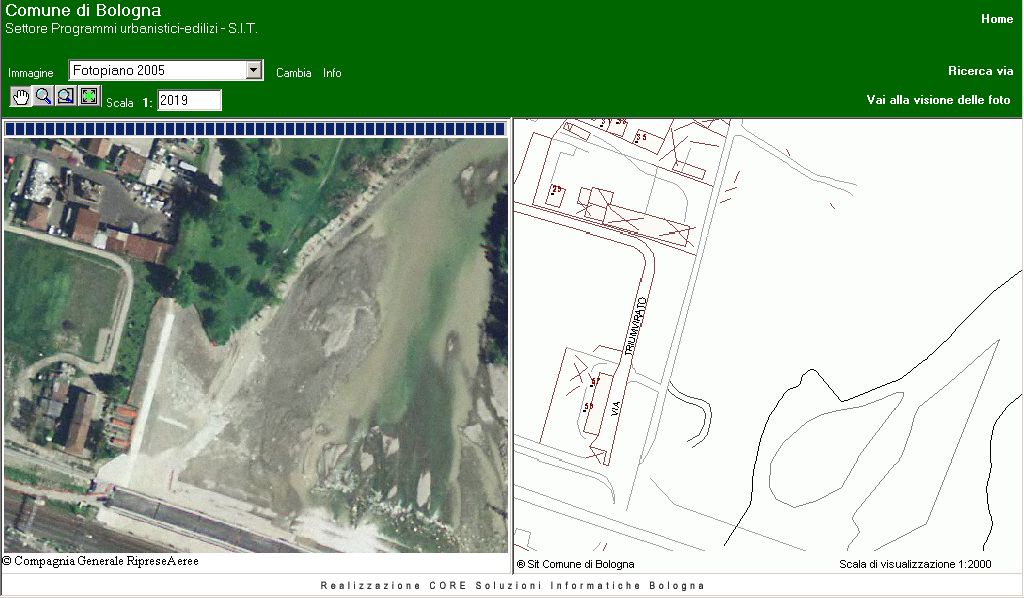Screen dimensions: 1024x598
Task: Click the Sit Comune di Bologna copyright text
Action: click(576, 564)
